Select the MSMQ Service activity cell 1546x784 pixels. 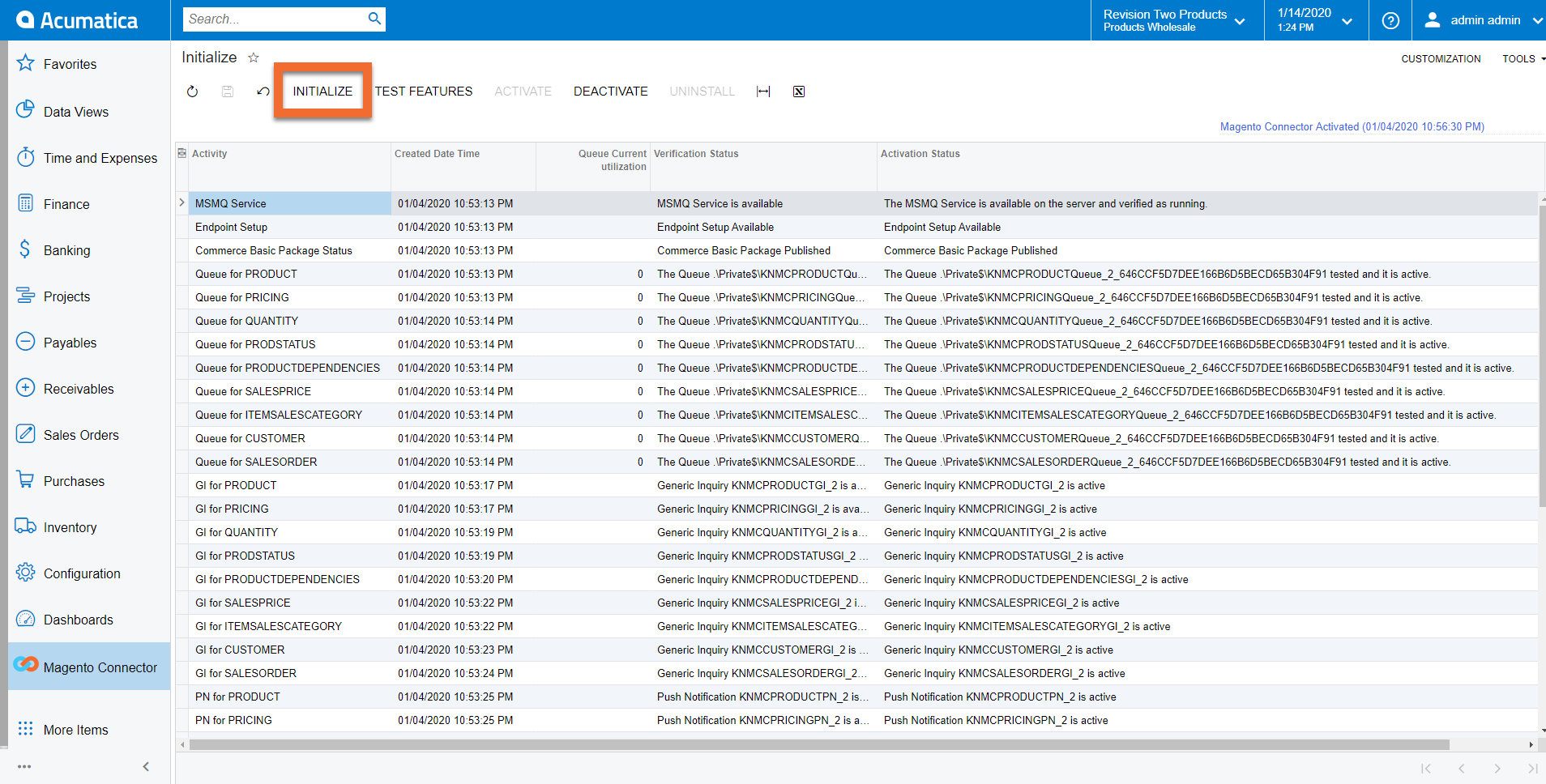tap(290, 203)
